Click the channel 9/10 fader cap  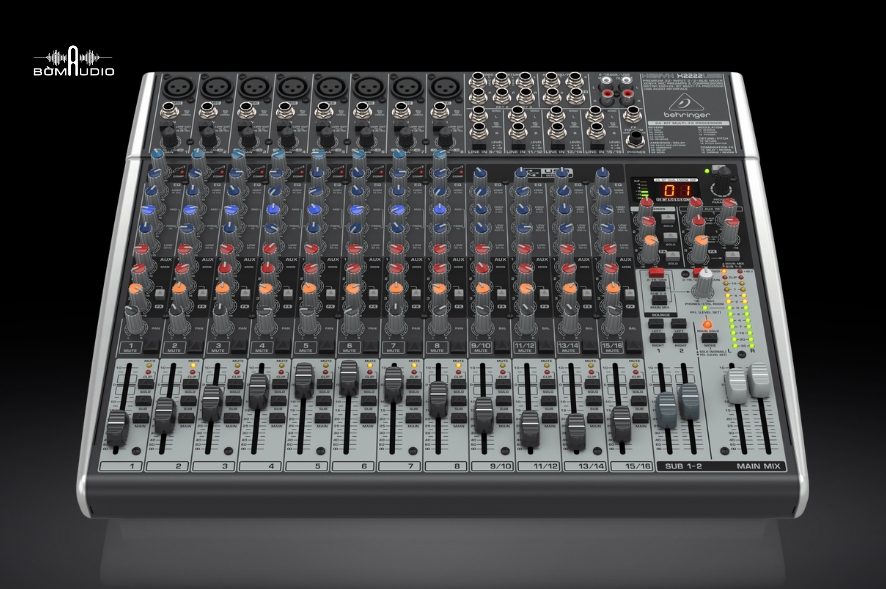coord(484,414)
